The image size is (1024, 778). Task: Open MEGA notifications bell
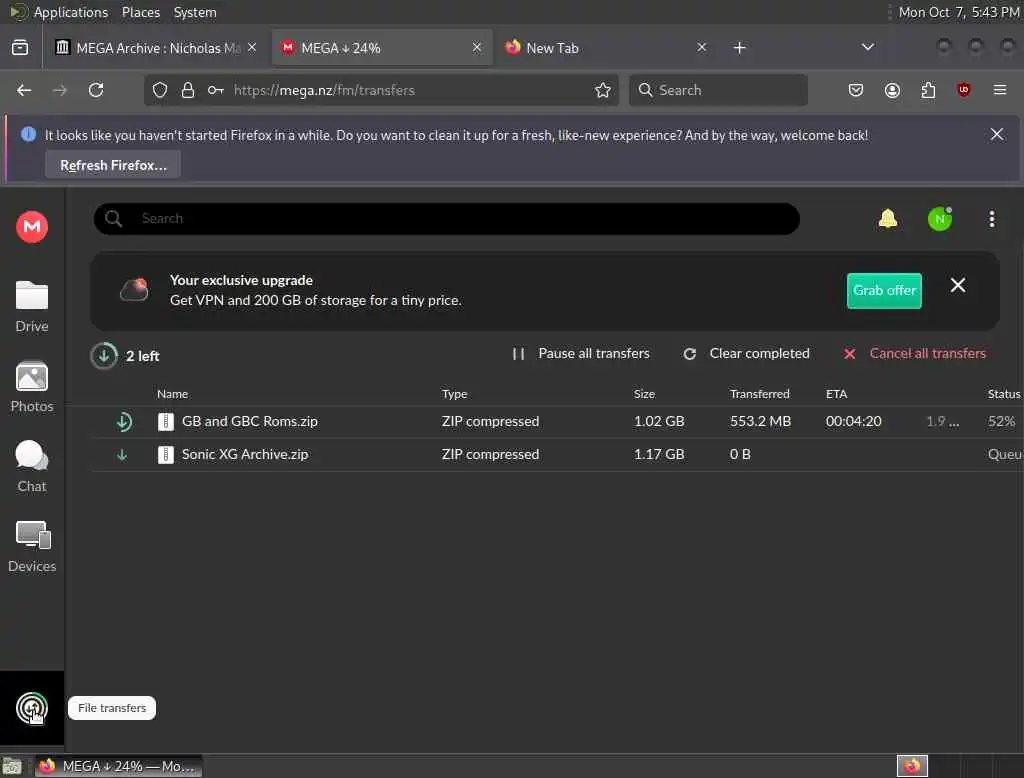[888, 218]
